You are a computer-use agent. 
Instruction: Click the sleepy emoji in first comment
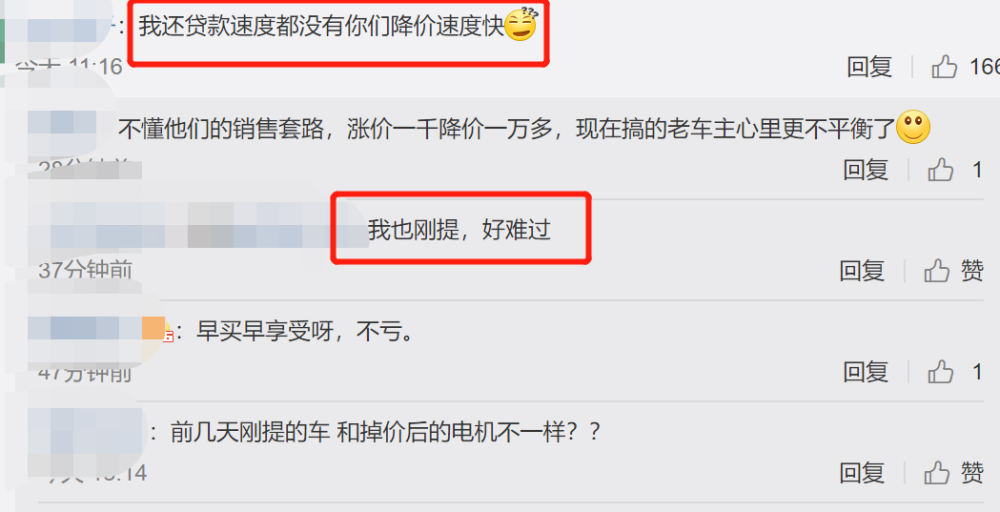(x=520, y=25)
